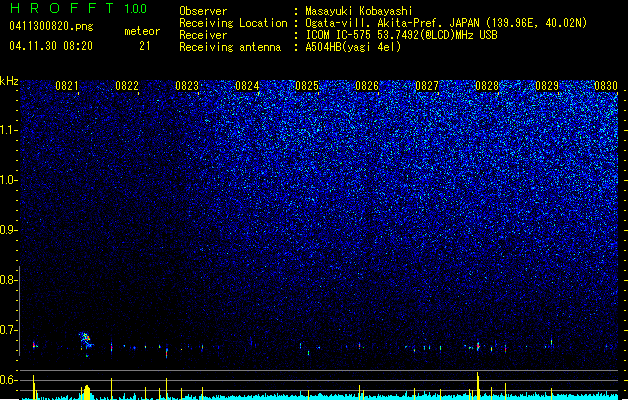Click the 'Receiver' field label
The image size is (629, 400).
[203, 35]
